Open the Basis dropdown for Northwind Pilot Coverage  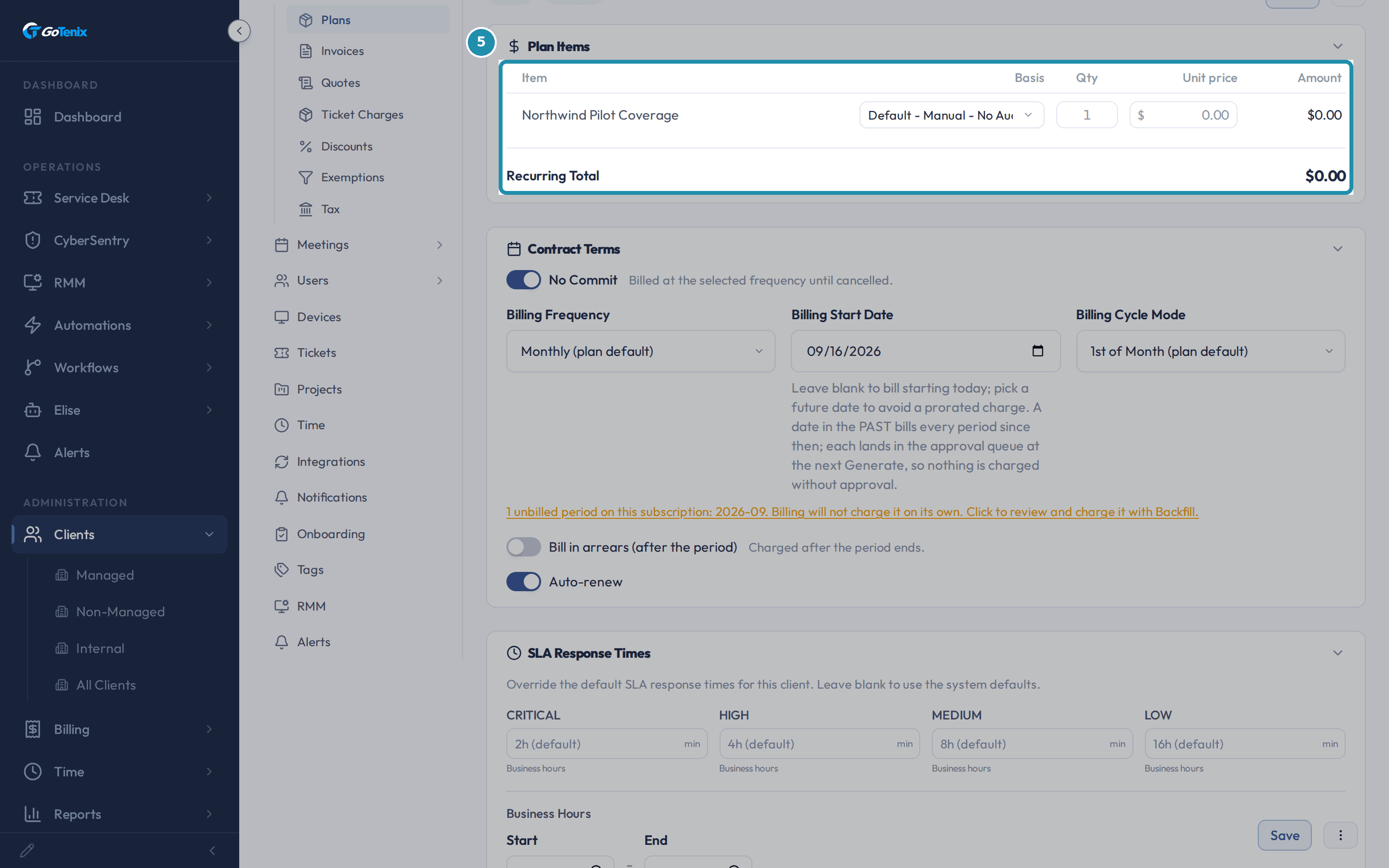951,115
